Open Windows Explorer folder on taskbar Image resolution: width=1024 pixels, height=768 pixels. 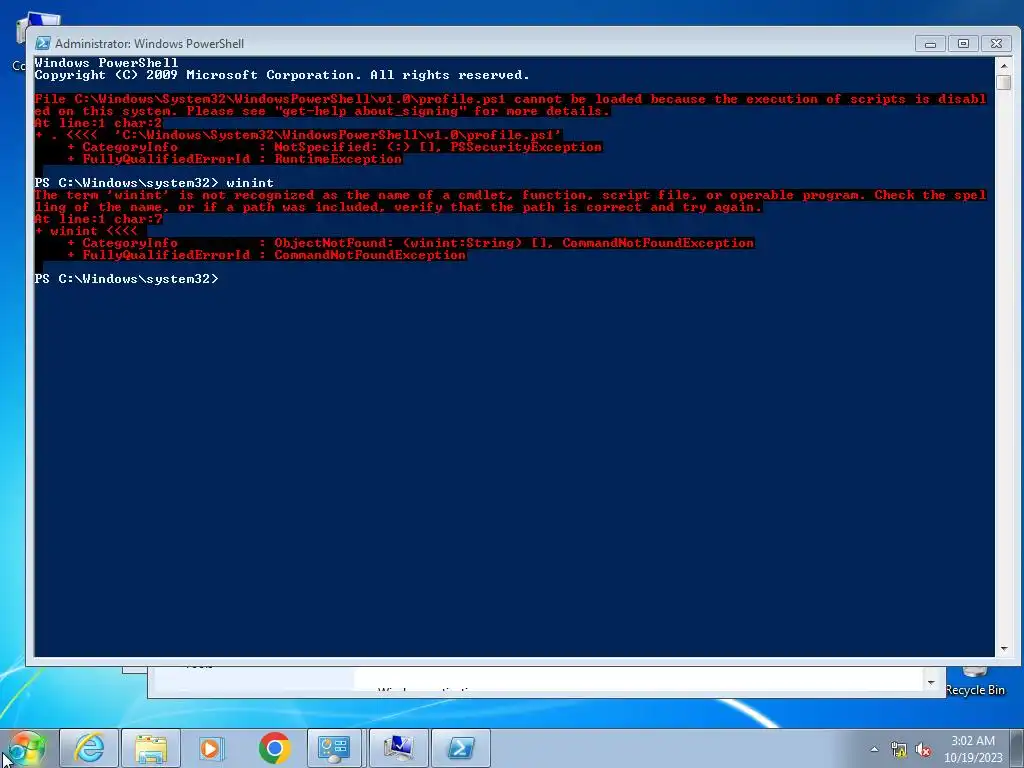151,748
